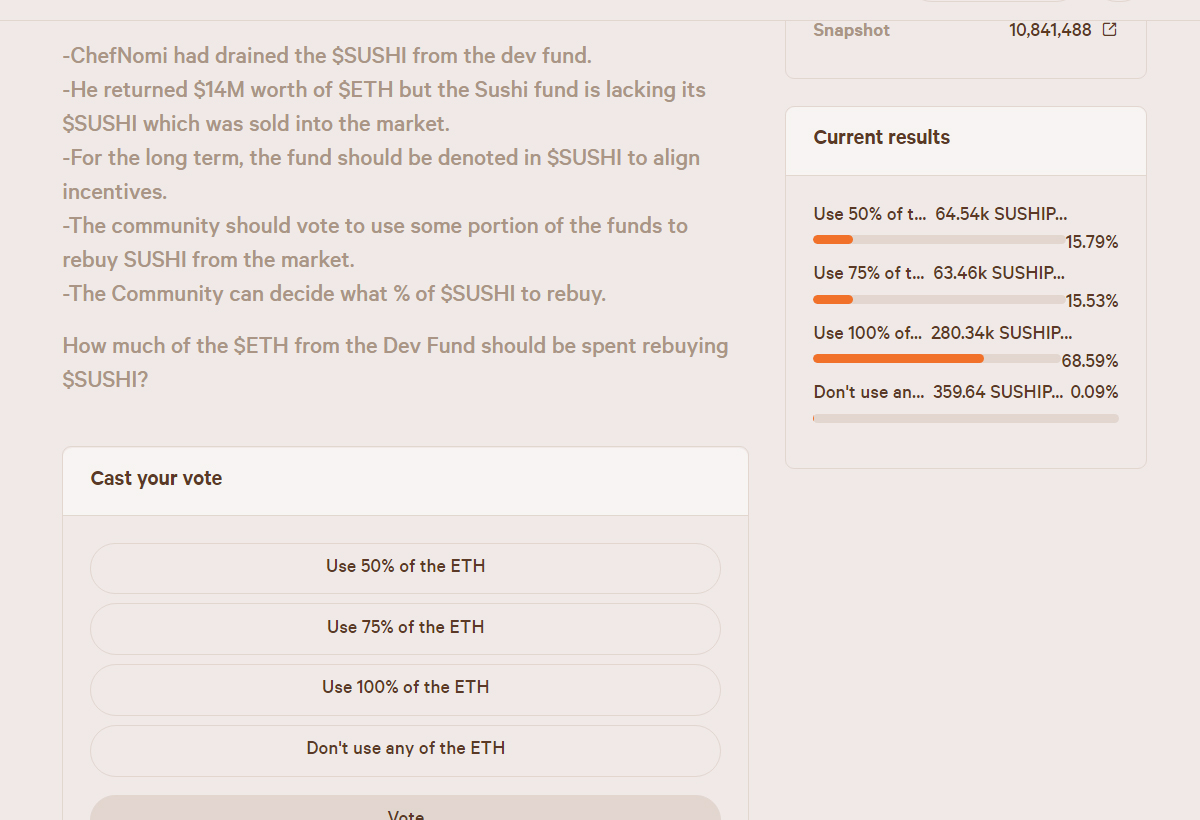1200x820 pixels.
Task: Click the truncated 'Don't use an...' result label
Action: click(869, 392)
